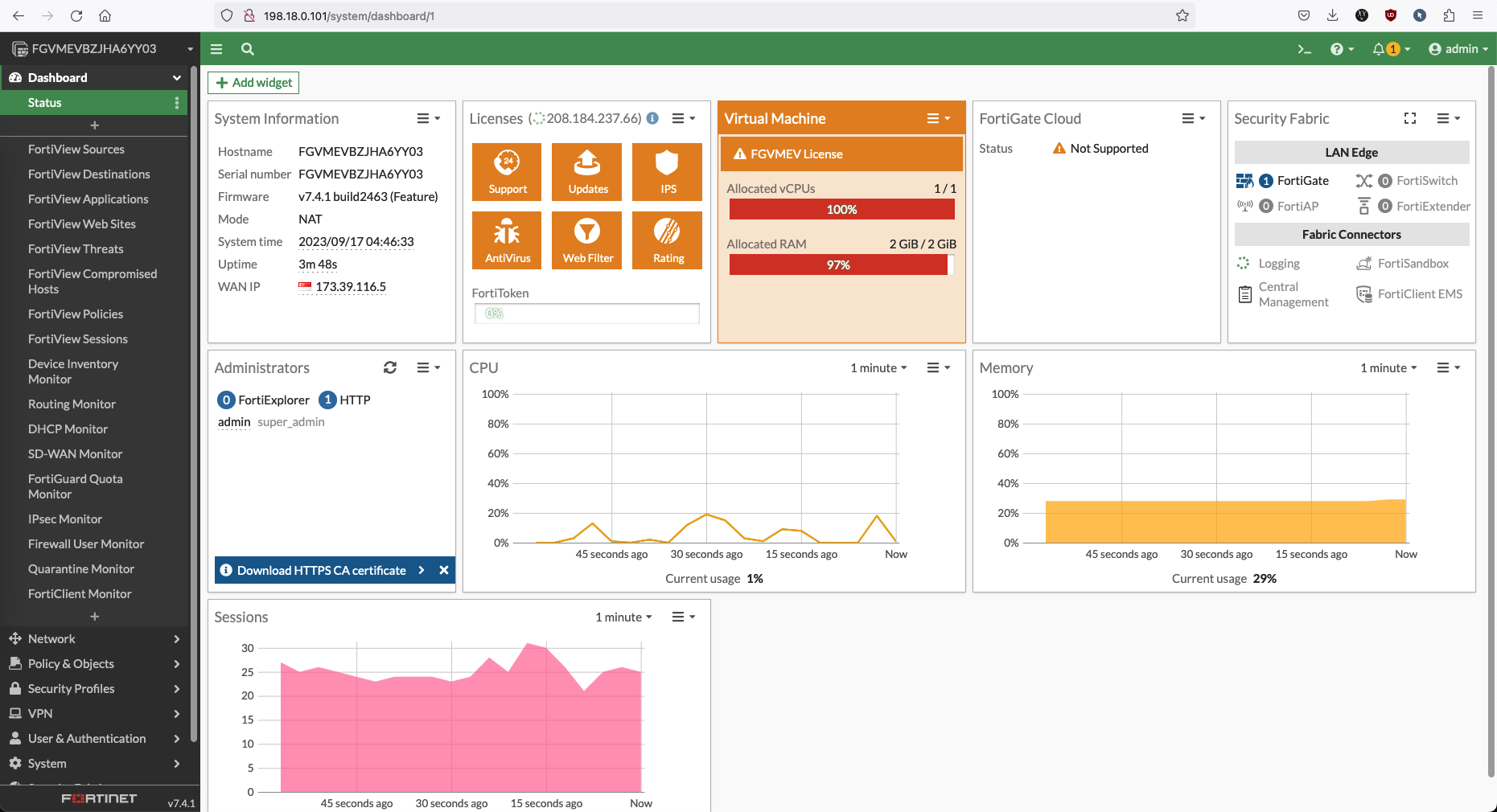
Task: Toggle the sidebar hamburger menu
Action: coord(216,49)
